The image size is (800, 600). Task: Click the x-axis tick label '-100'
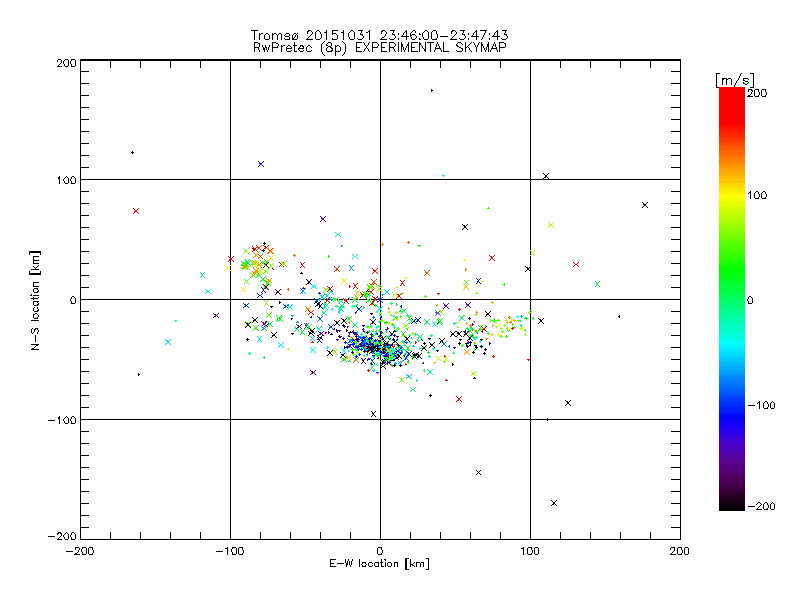pos(230,552)
